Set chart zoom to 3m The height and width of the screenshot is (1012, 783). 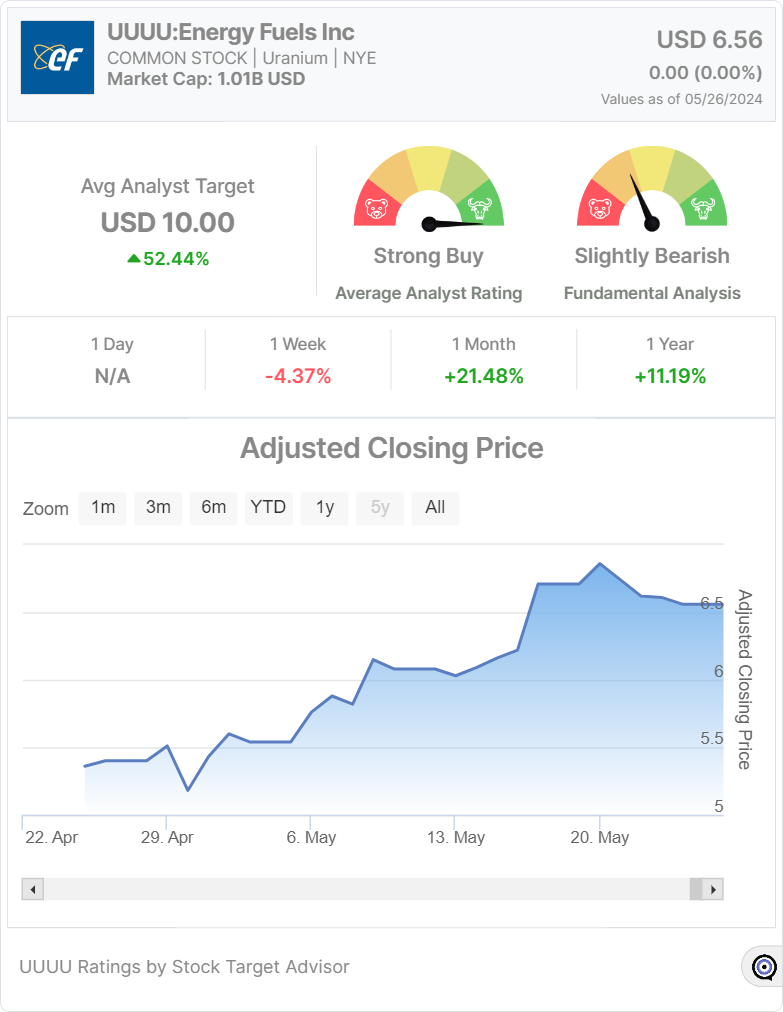(x=158, y=507)
